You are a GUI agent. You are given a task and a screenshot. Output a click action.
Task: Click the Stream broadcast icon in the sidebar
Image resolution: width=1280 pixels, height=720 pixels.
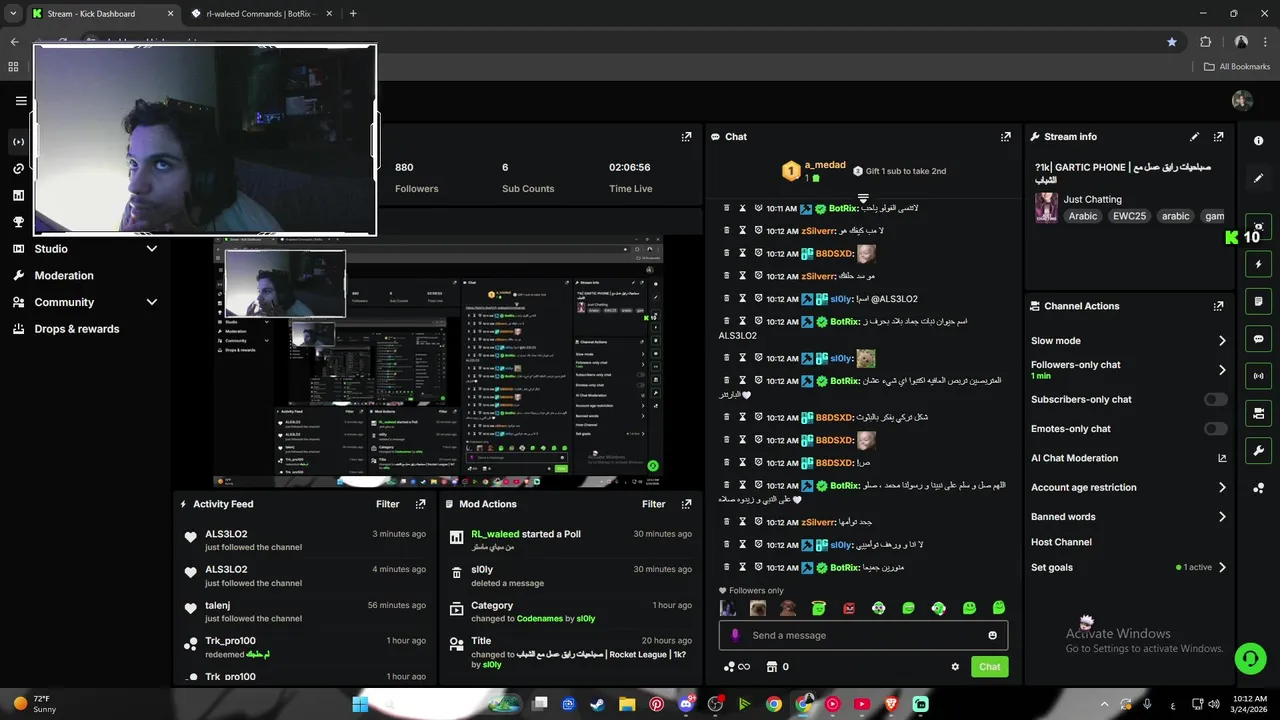click(18, 142)
